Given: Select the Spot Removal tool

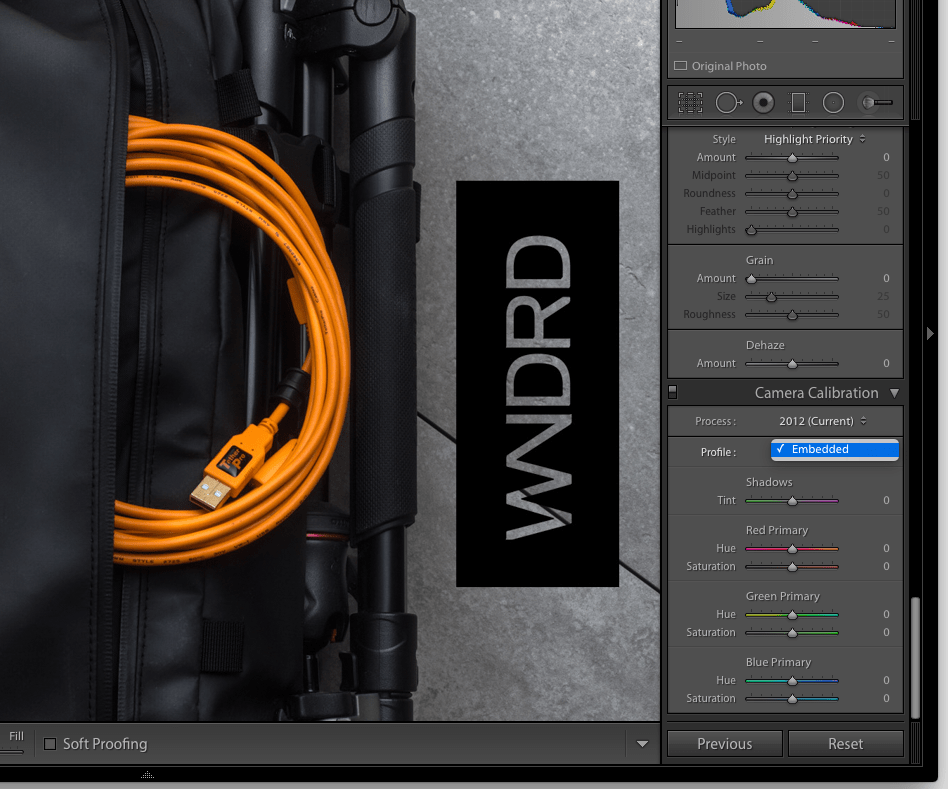Looking at the screenshot, I should pyautogui.click(x=728, y=102).
